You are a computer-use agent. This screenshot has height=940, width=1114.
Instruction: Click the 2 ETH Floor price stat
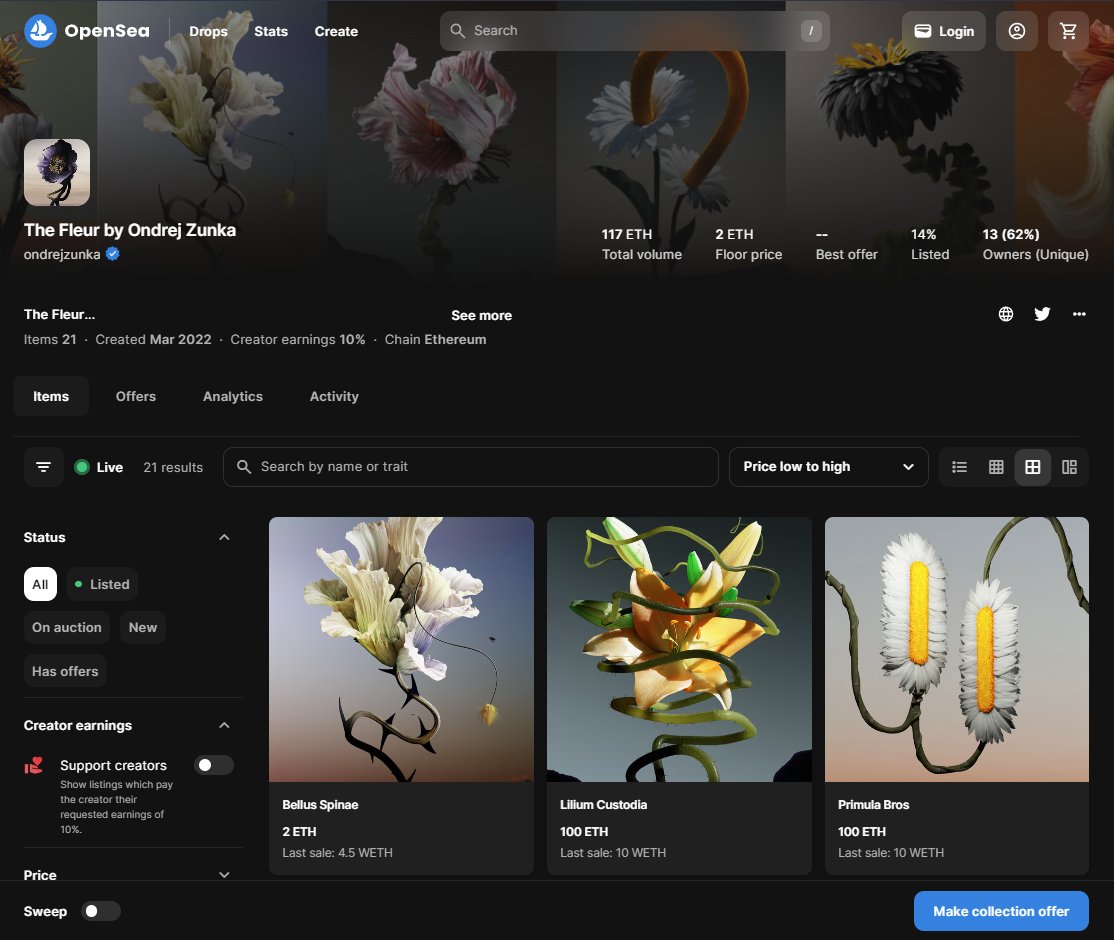(749, 244)
